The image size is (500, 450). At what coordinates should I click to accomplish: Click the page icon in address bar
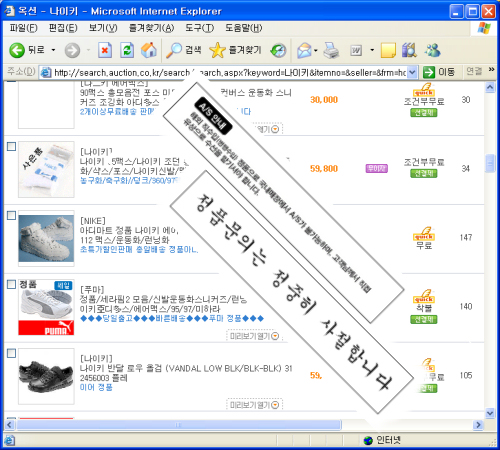46,72
